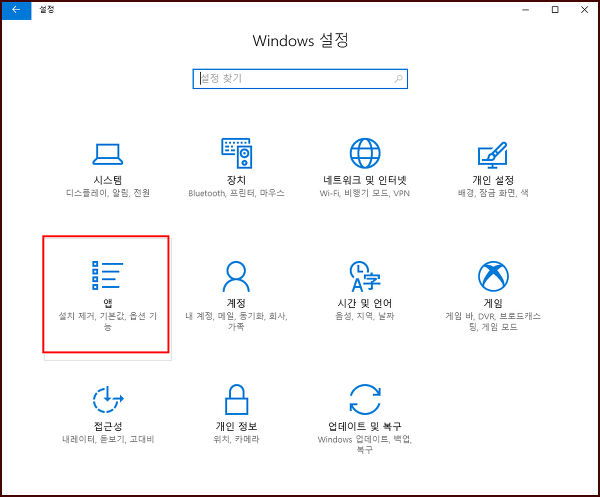Close the 설정 window
The width and height of the screenshot is (600, 497).
(584, 10)
